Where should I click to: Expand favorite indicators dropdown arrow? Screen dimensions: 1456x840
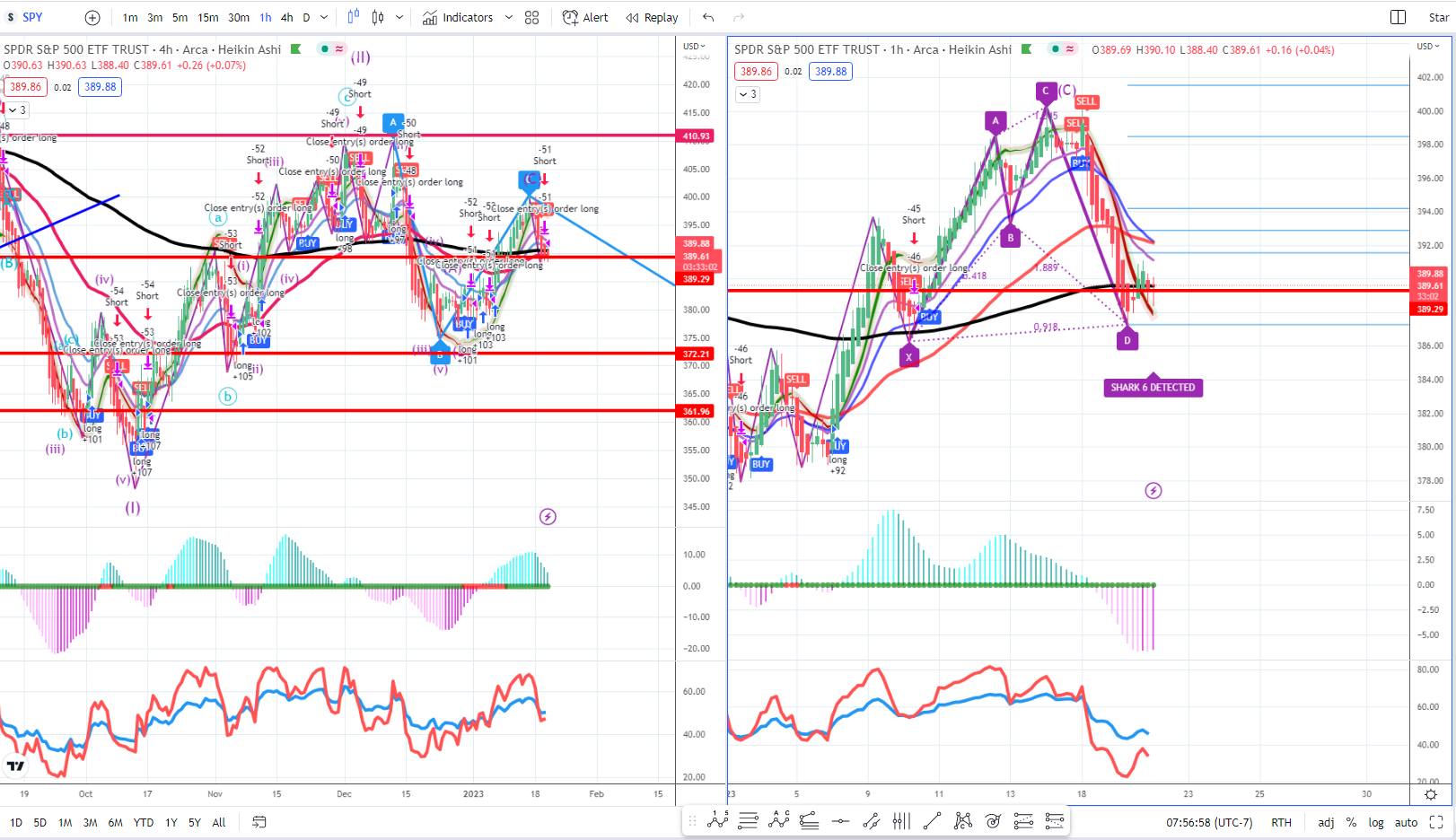tap(509, 17)
